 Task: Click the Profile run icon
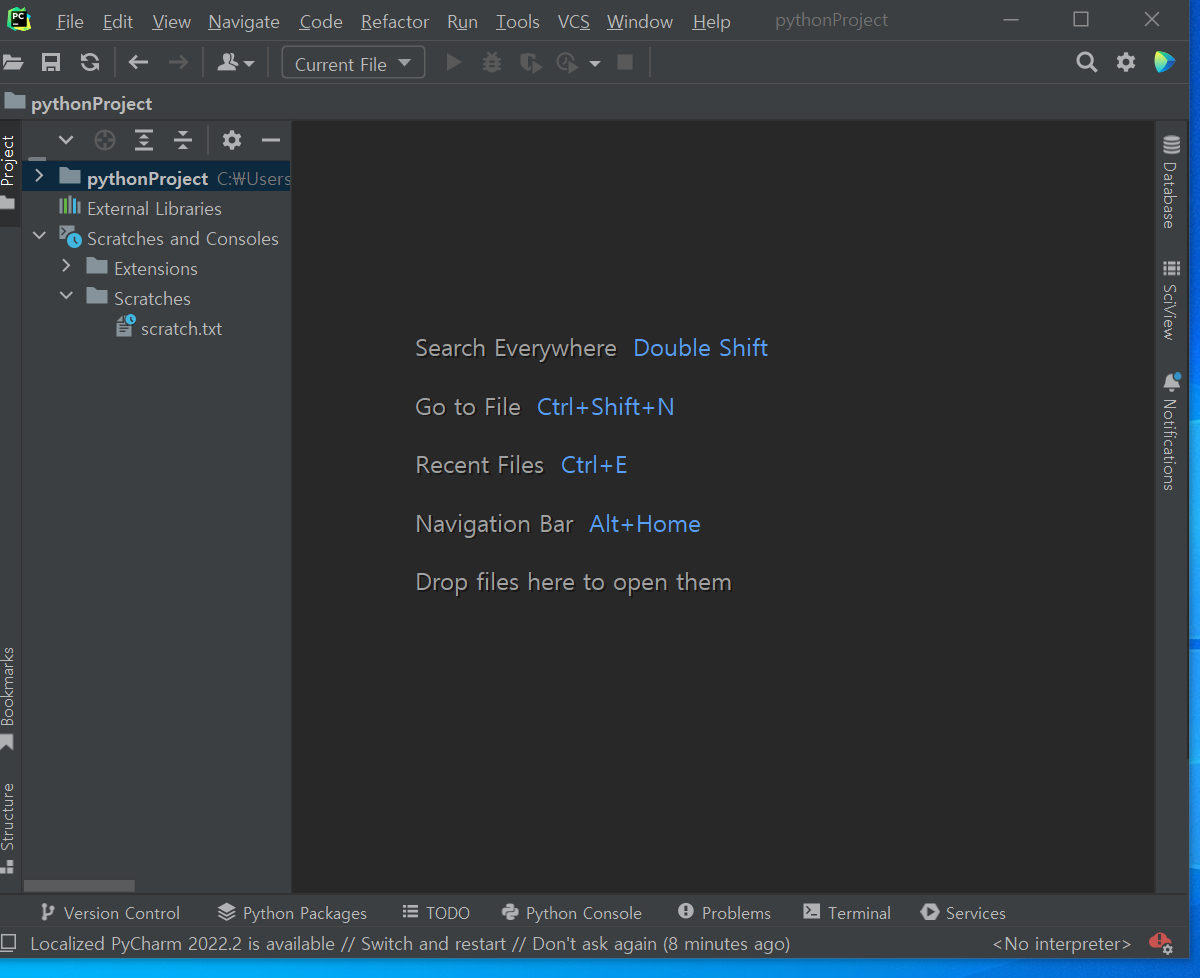568,63
